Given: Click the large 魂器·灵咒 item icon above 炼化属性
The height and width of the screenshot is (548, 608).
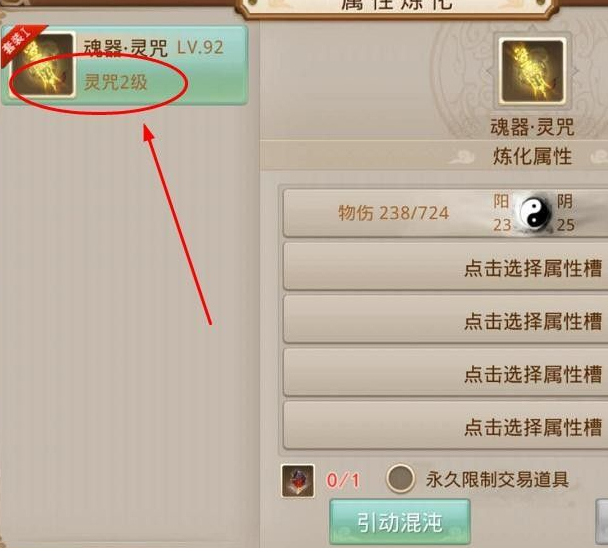Looking at the screenshot, I should [532, 71].
